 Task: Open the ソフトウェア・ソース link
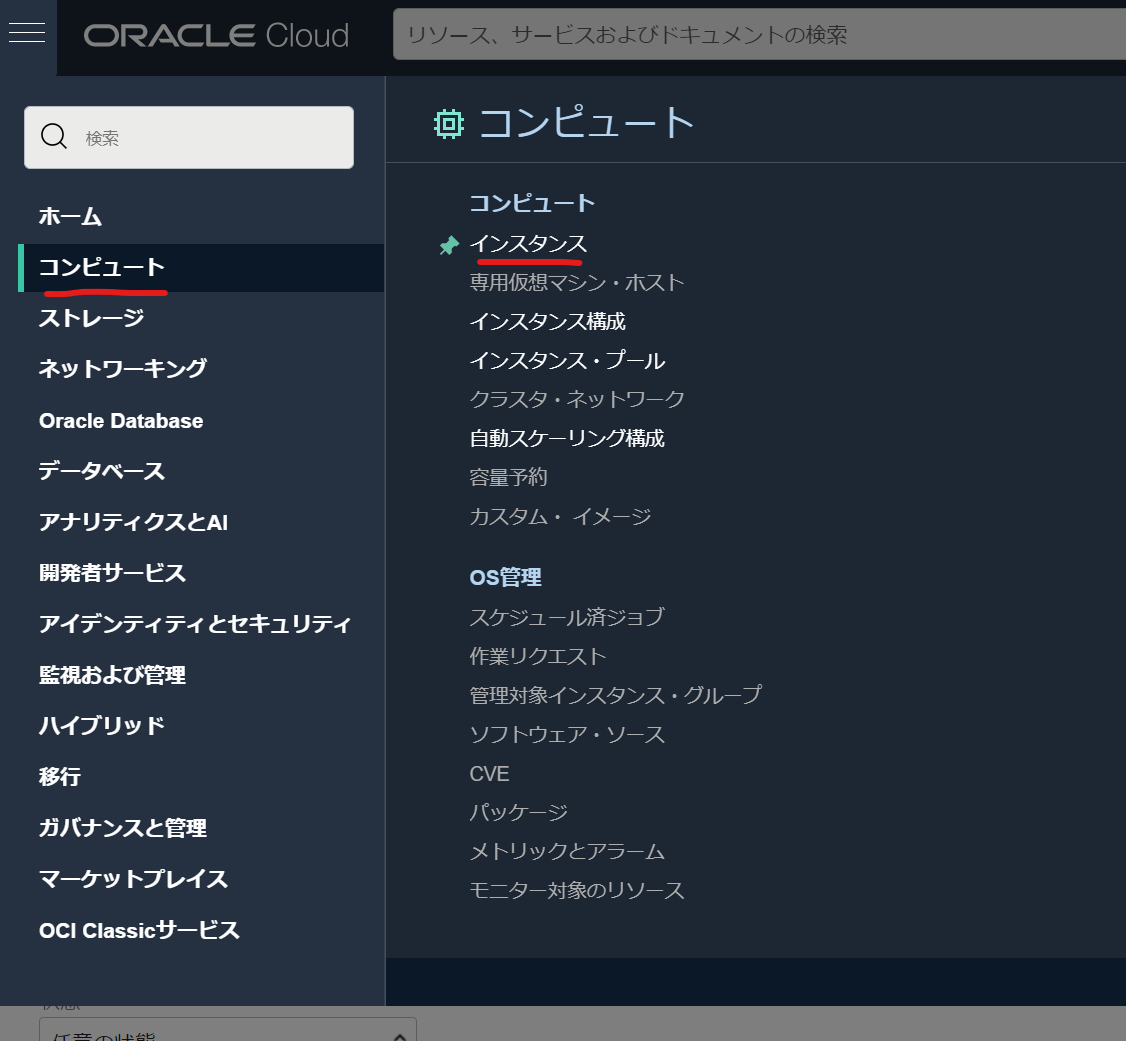pos(567,734)
